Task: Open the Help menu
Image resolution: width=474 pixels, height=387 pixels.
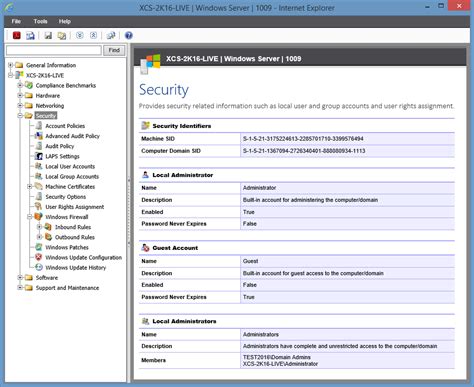Action: (65, 21)
